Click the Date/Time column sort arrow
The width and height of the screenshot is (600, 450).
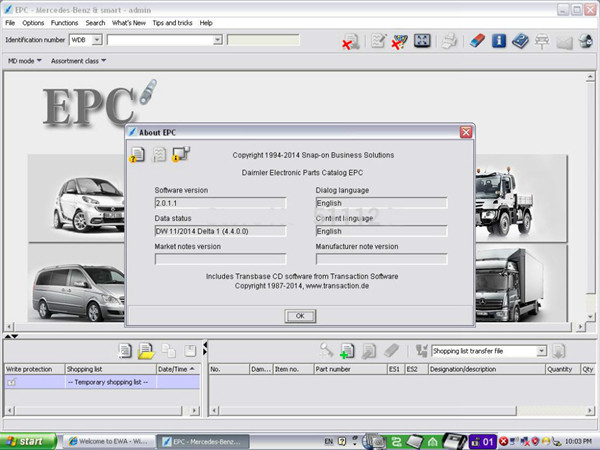tap(192, 369)
